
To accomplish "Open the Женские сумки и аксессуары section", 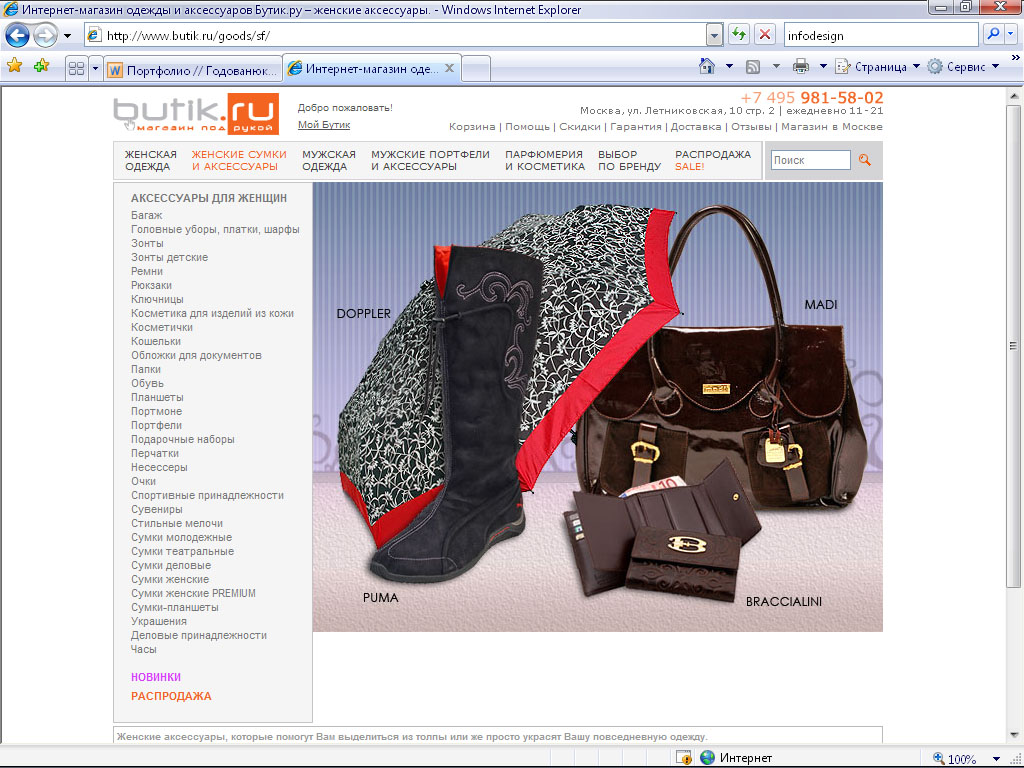I will (239, 161).
